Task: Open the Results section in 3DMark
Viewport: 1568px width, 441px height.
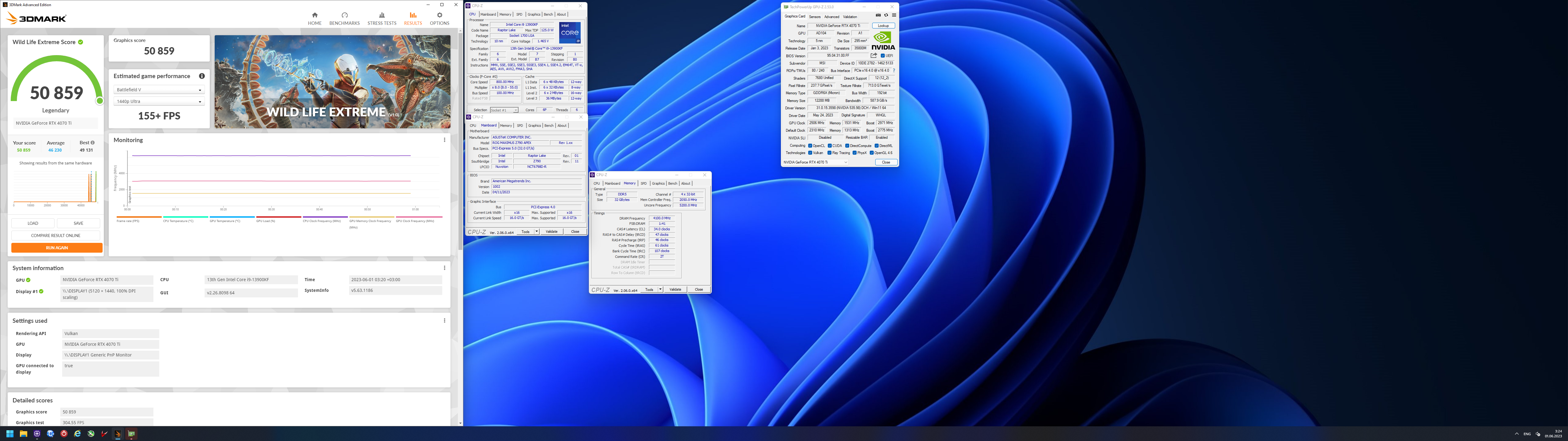Action: (413, 18)
